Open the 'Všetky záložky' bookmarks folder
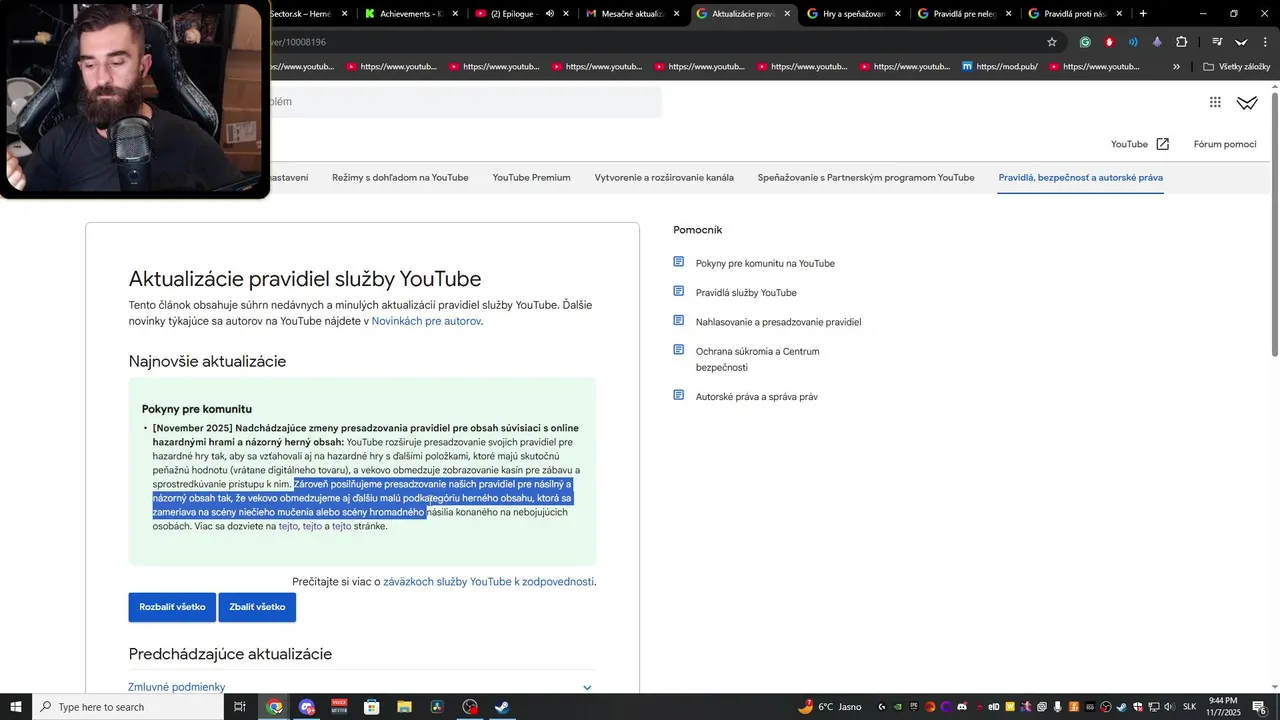 click(1236, 67)
